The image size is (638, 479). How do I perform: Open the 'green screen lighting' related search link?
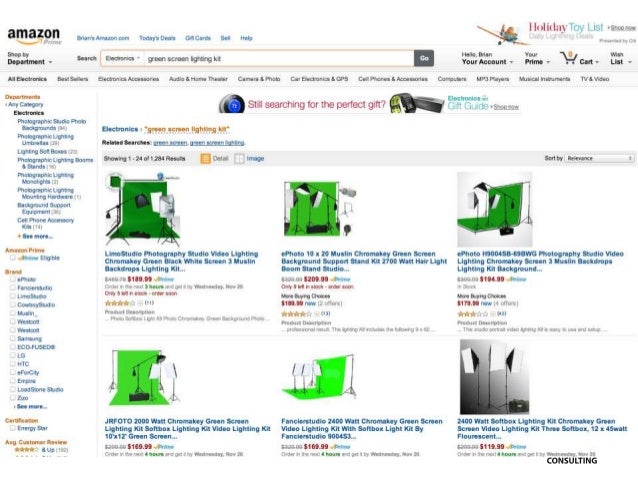pos(217,143)
